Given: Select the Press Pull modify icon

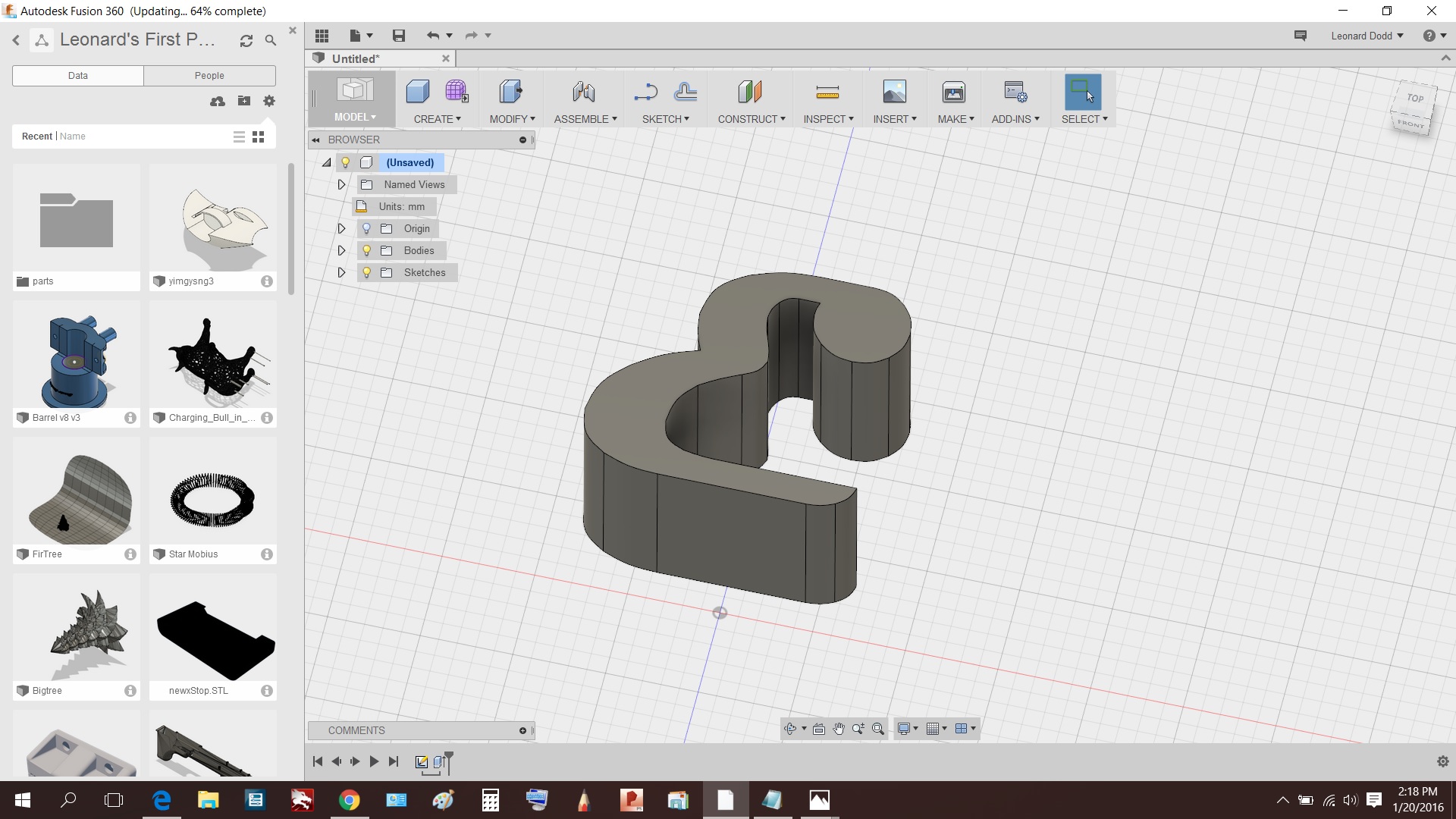Looking at the screenshot, I should click(511, 92).
